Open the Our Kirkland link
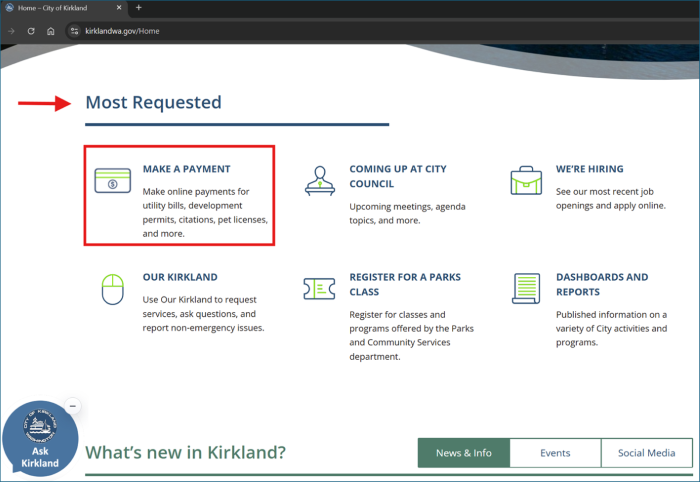This screenshot has height=482, width=700. tap(180, 277)
